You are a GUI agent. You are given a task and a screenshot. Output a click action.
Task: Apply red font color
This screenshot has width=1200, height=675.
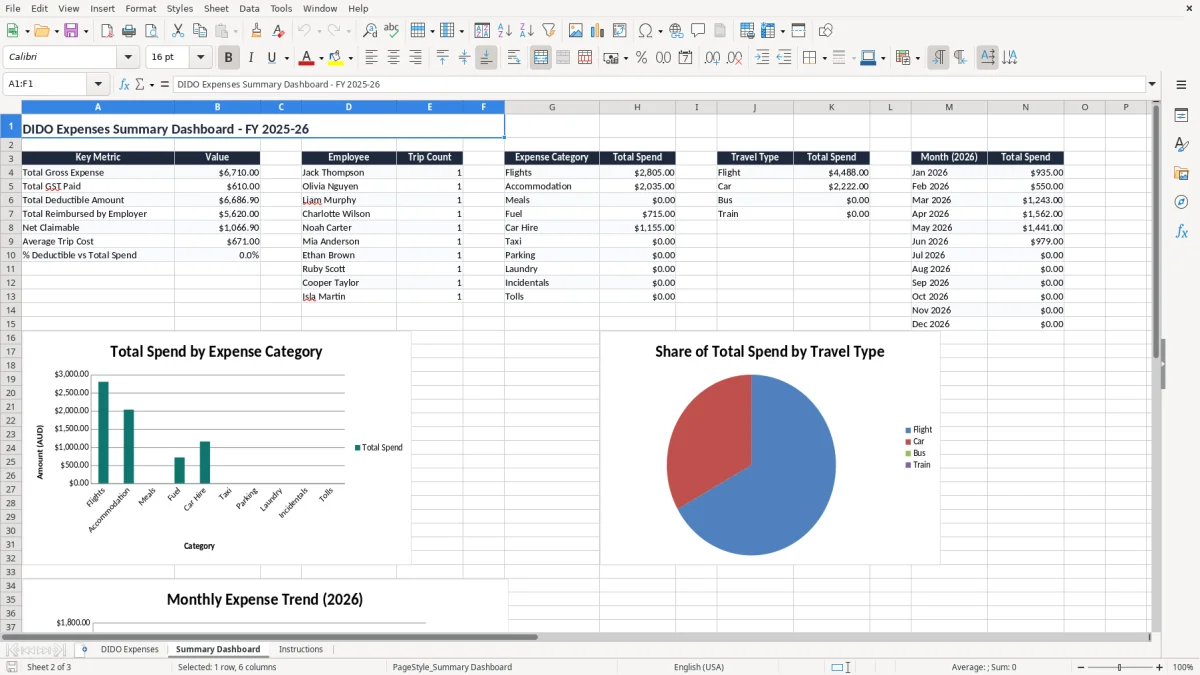click(306, 58)
